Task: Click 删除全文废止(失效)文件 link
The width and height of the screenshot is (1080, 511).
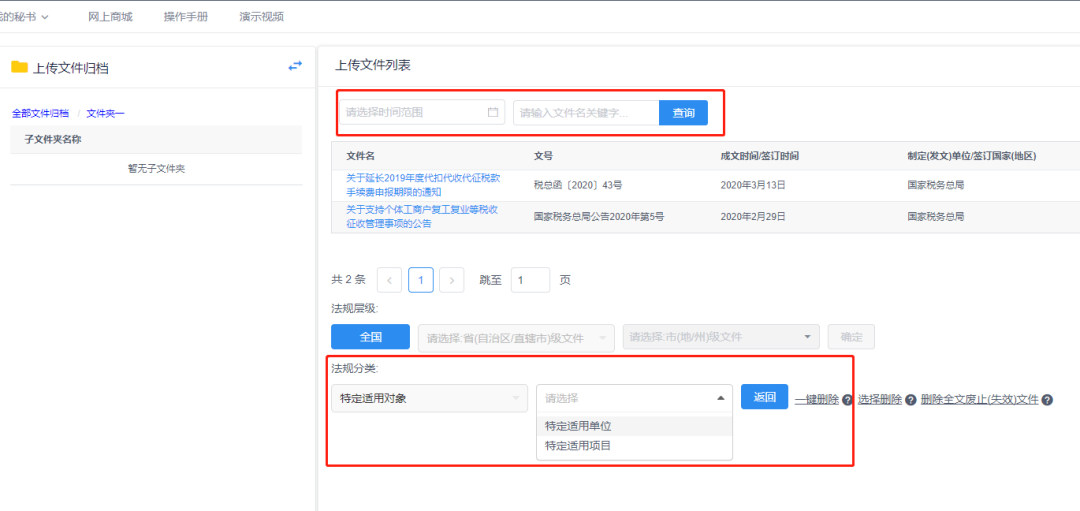Action: [979, 399]
